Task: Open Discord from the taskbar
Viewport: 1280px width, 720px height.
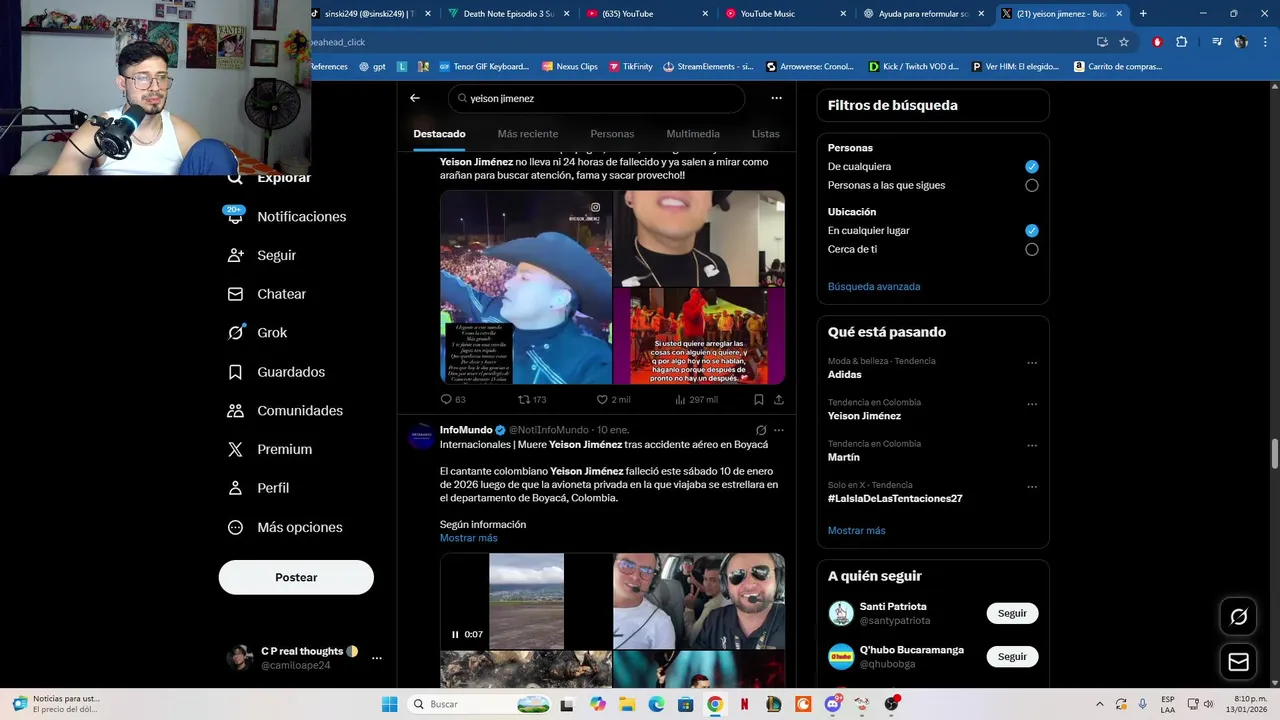Action: click(833, 704)
